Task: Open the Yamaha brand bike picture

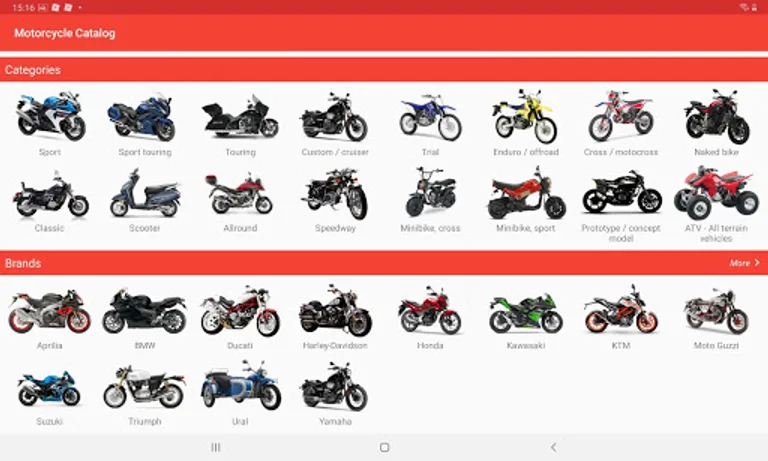Action: click(335, 387)
